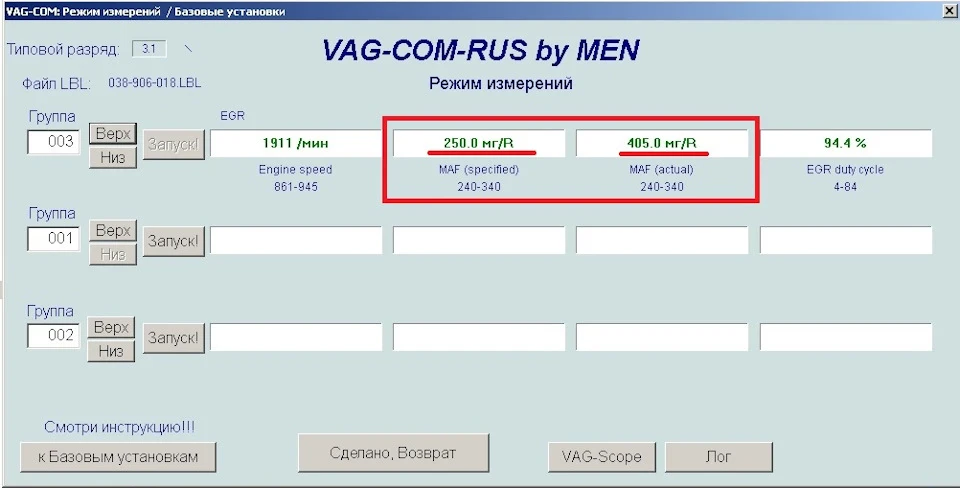The width and height of the screenshot is (960, 488).
Task: Click the group 001 number field
Action: tap(54, 238)
